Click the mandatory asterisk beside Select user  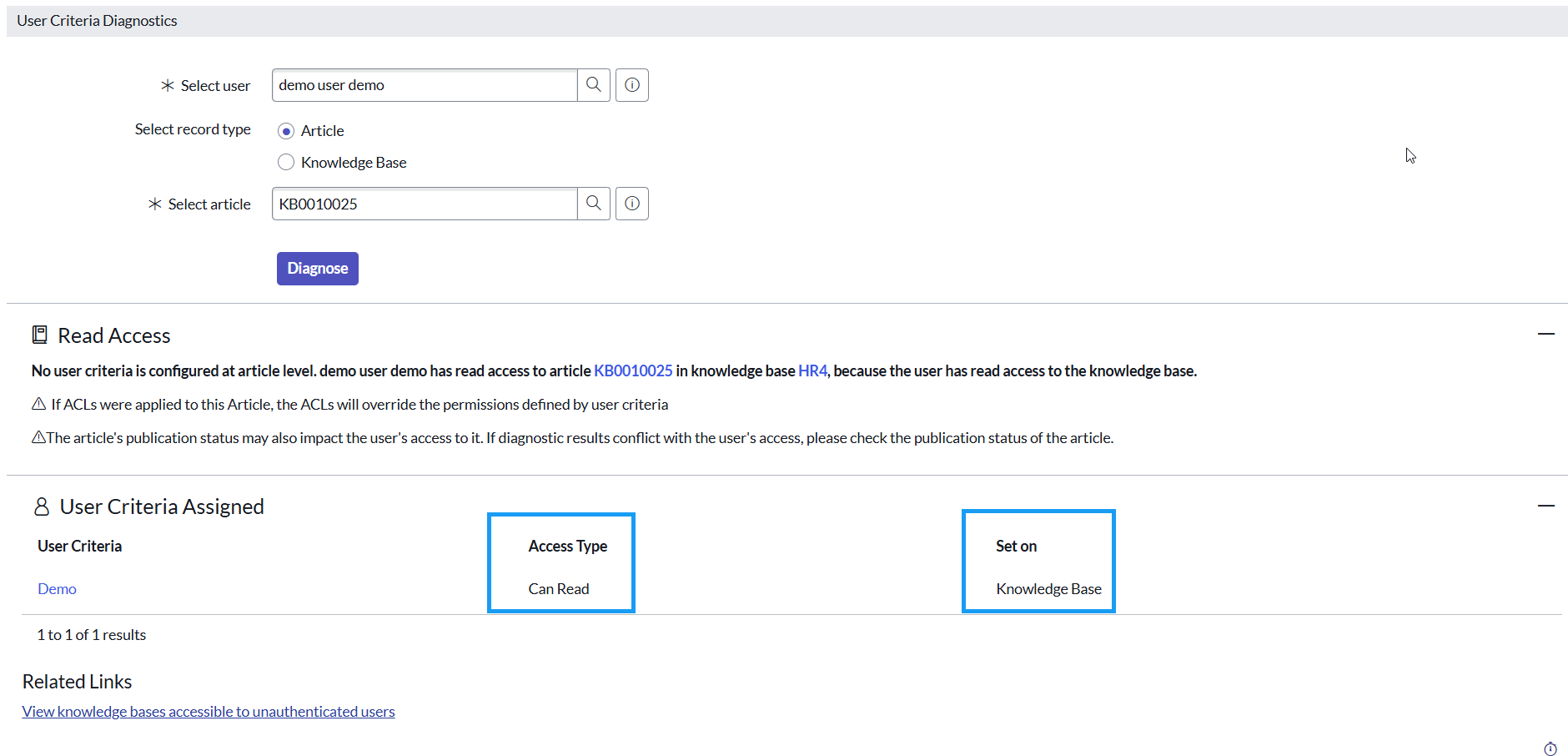click(168, 84)
